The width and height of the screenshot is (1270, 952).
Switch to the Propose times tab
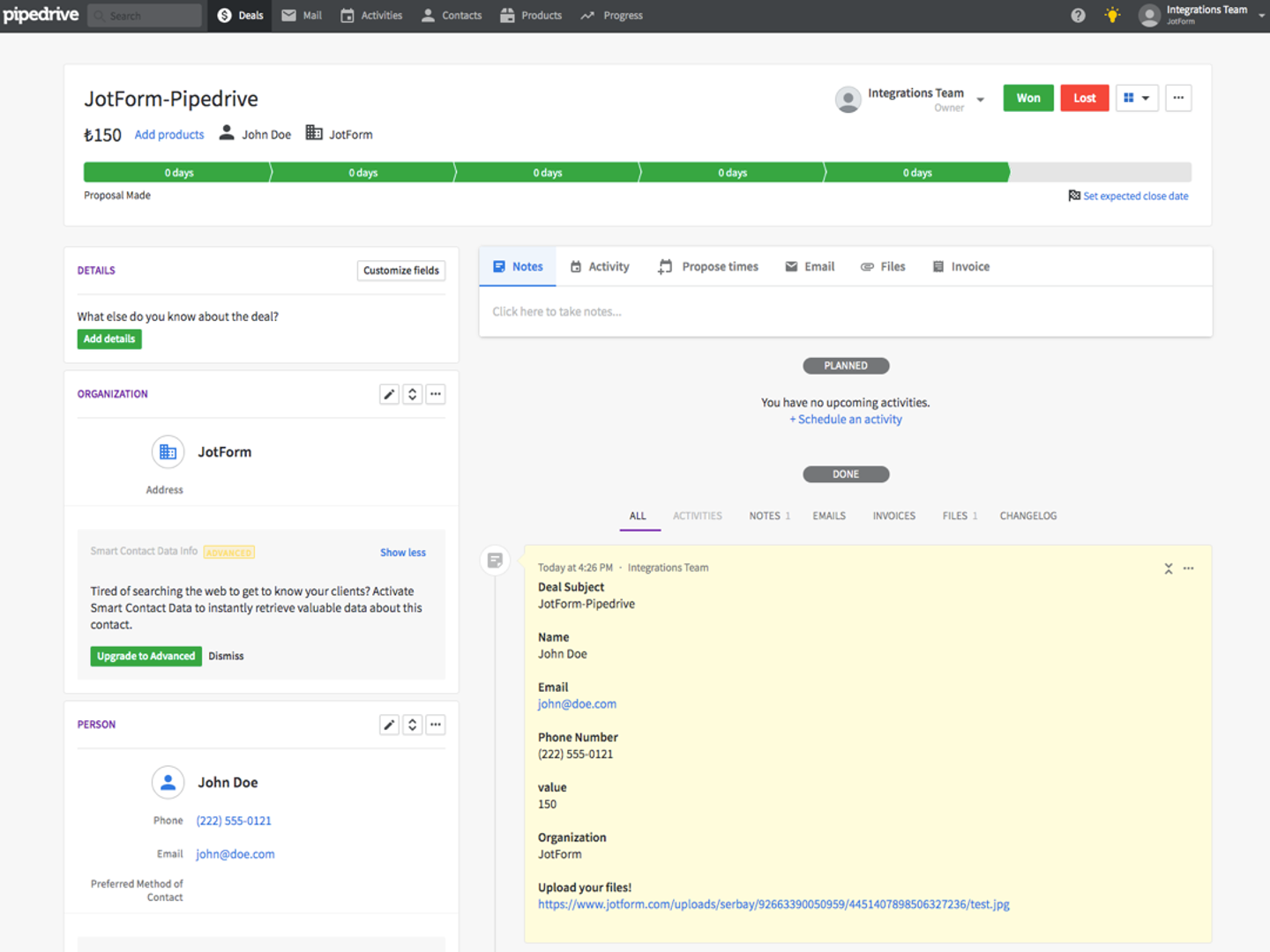(708, 267)
